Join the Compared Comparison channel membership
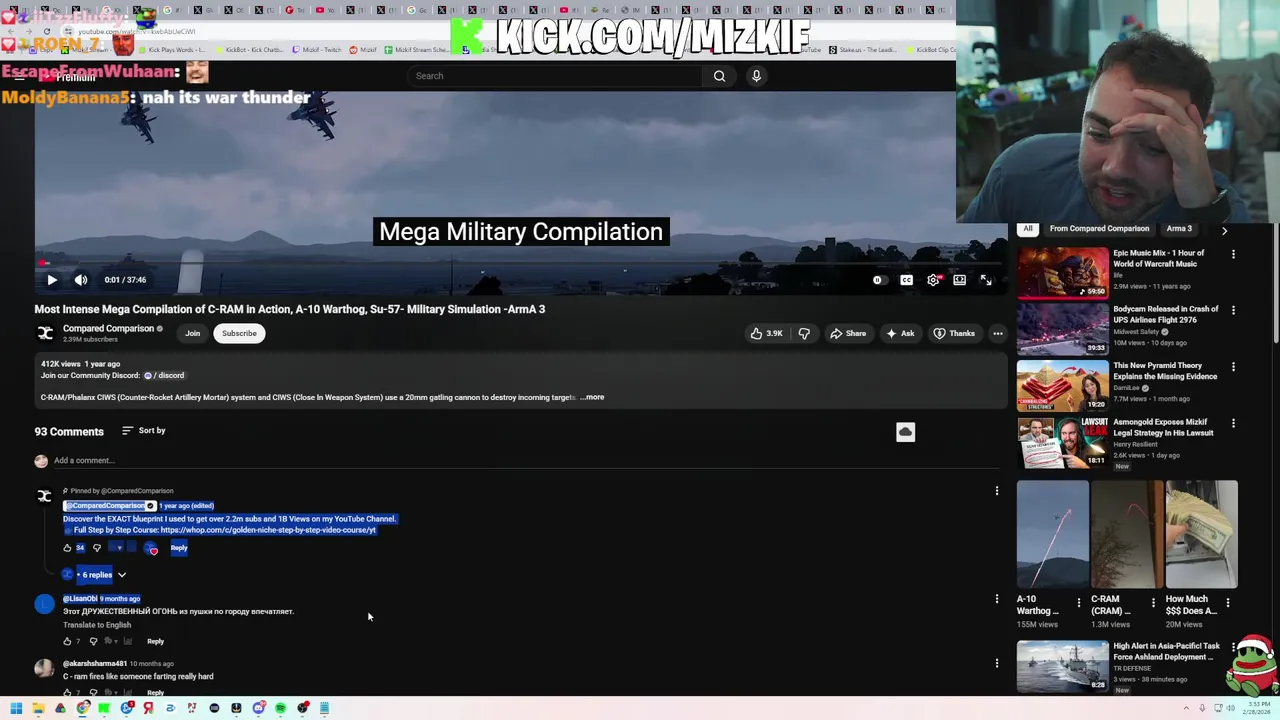 point(192,333)
